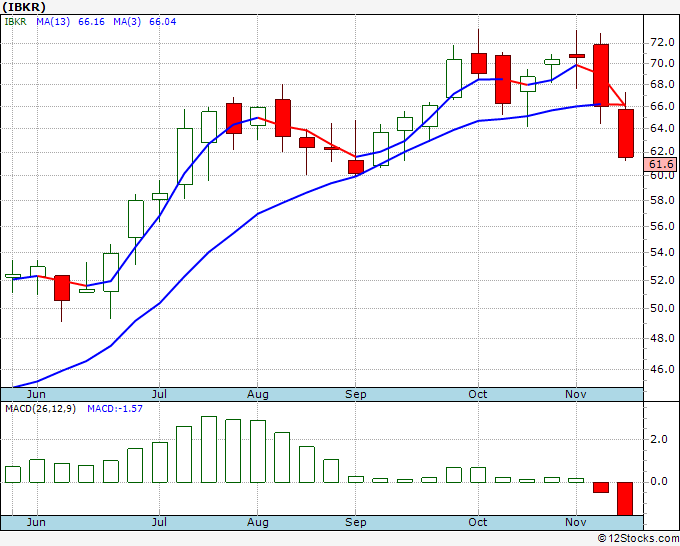680x546 pixels.
Task: Click the 2.0 label on MACD axis
Action: tap(658, 439)
